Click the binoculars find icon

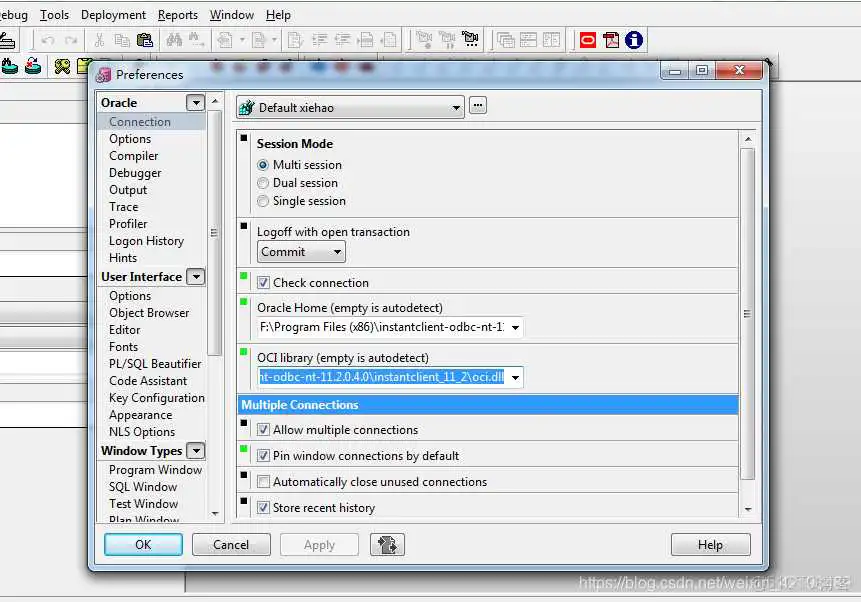175,40
